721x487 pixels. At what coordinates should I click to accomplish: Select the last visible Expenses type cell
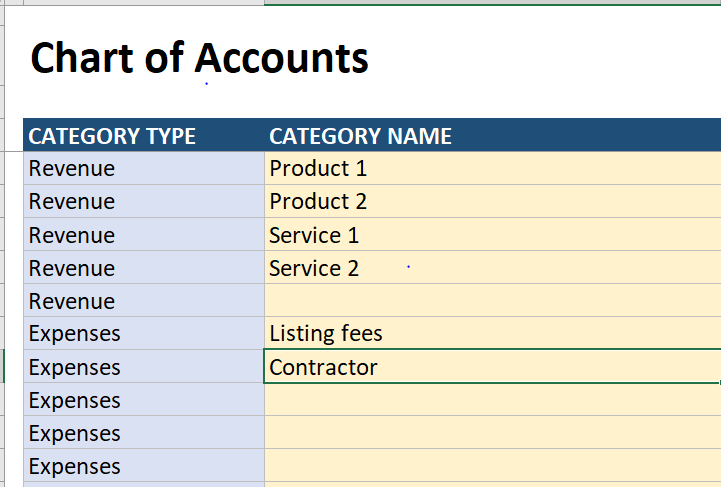[x=144, y=465]
